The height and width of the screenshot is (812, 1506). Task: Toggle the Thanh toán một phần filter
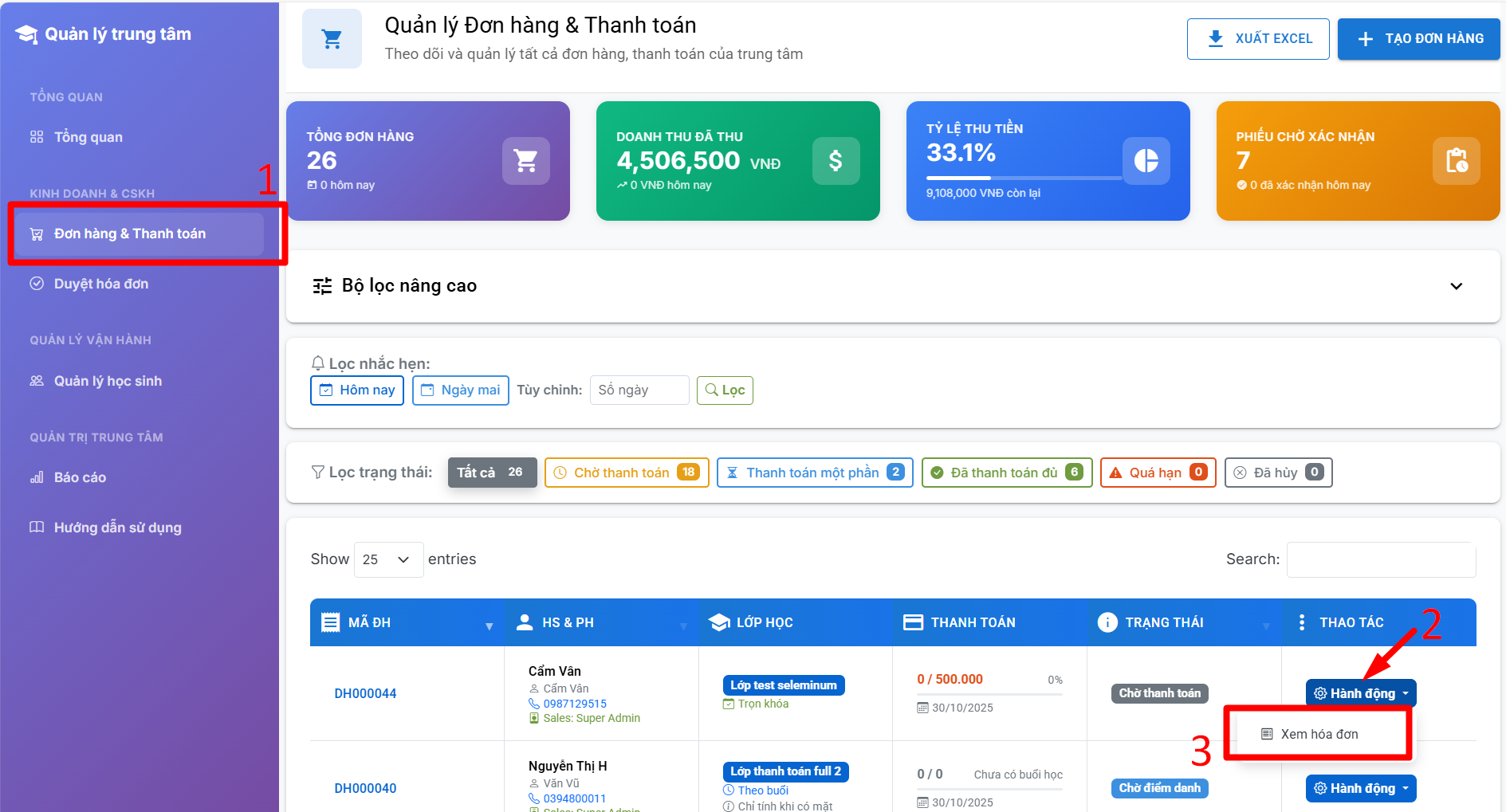point(814,473)
